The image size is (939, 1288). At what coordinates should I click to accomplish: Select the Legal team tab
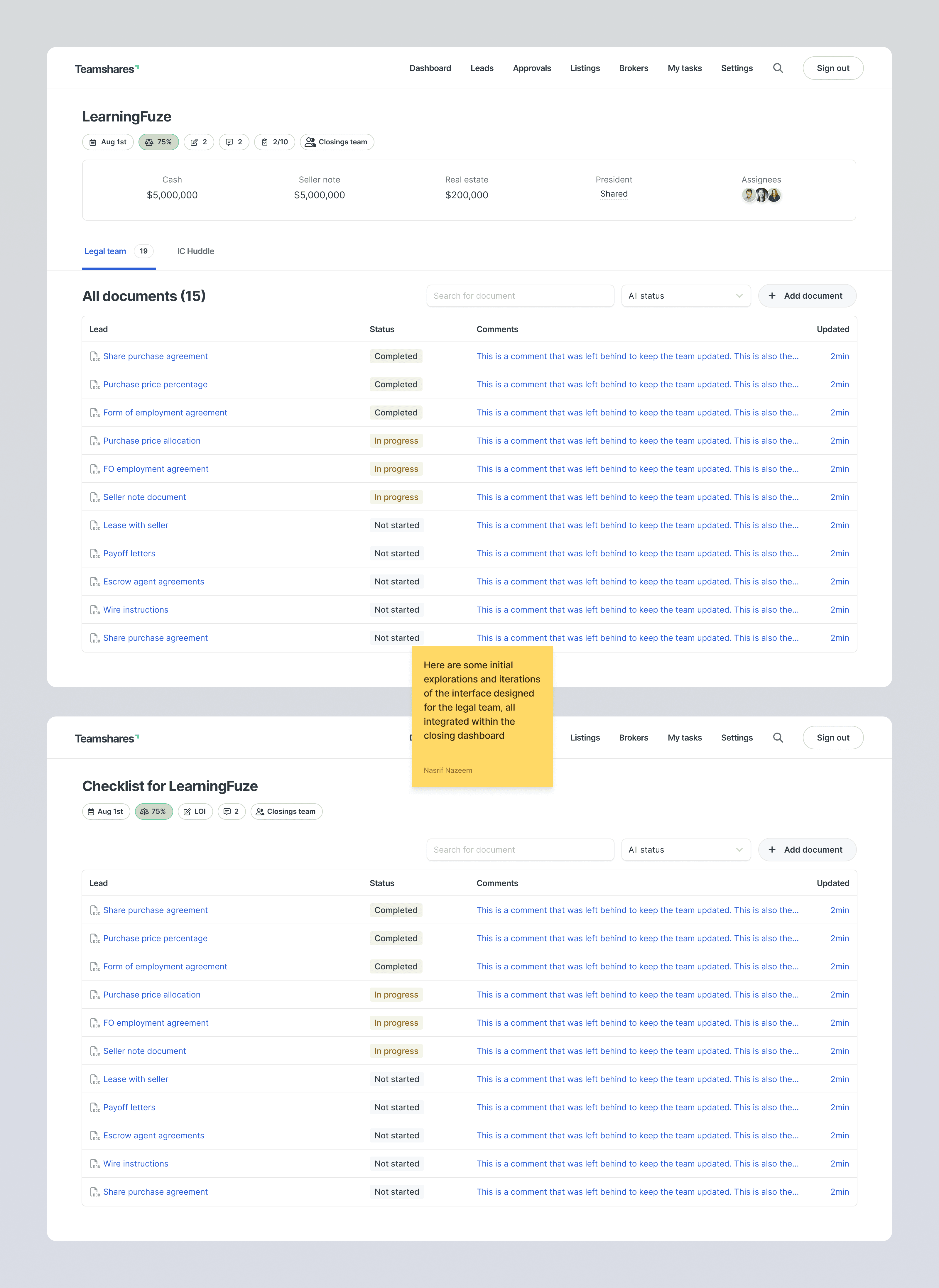coord(106,251)
